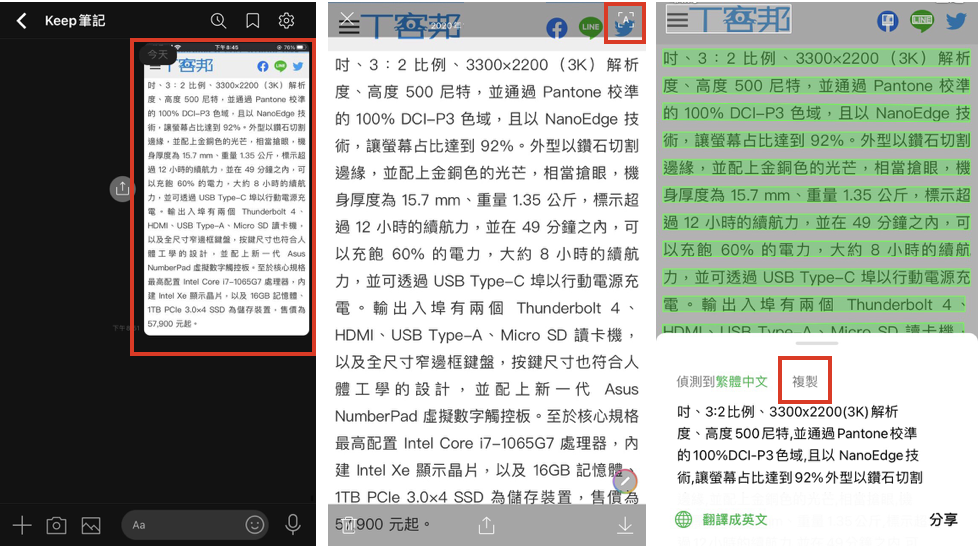
Task: Tap the OCR text-recognition icon in image viewer
Action: pos(625,21)
